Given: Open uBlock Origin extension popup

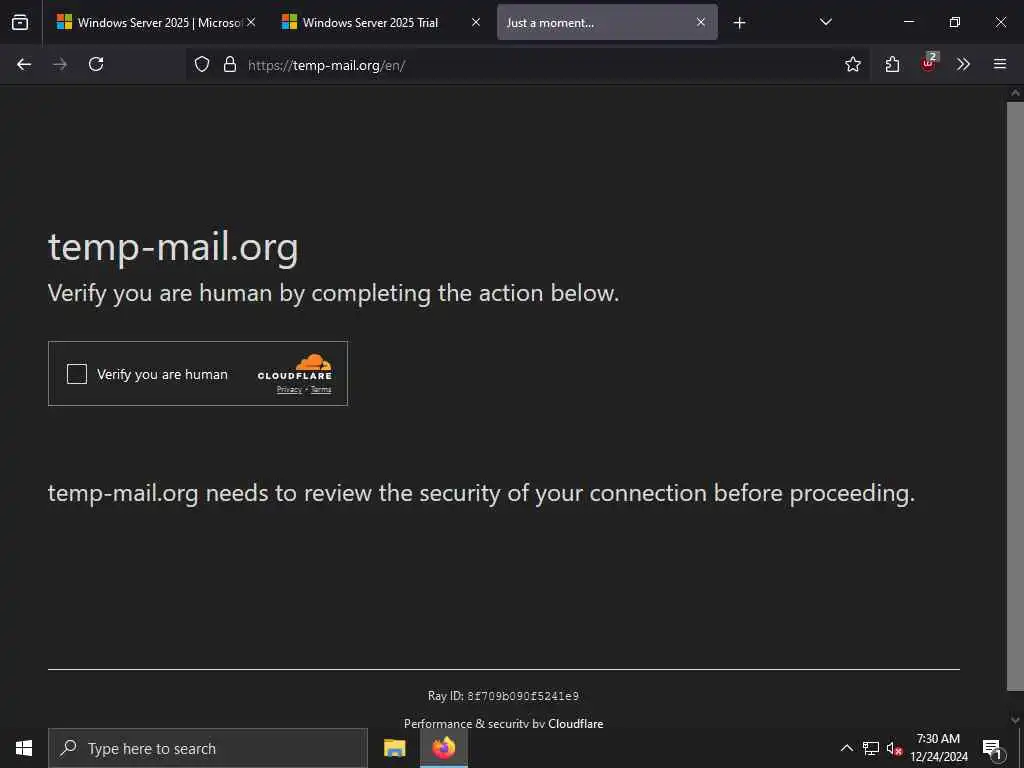Looking at the screenshot, I should tap(928, 63).
